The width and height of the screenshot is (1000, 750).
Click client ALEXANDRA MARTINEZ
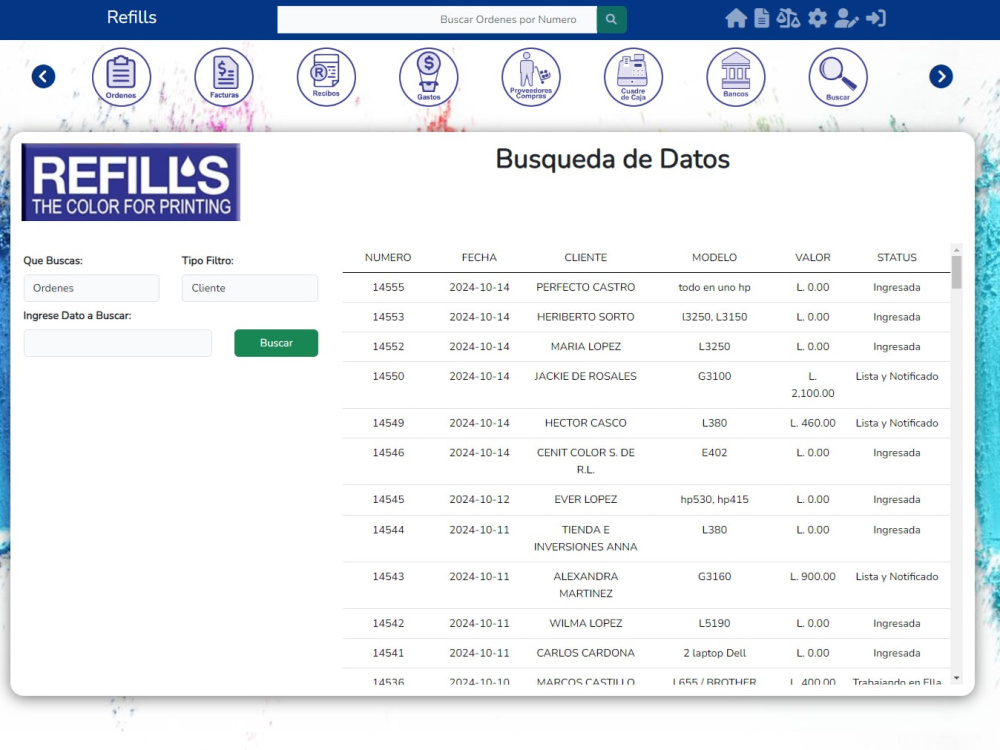(x=585, y=585)
